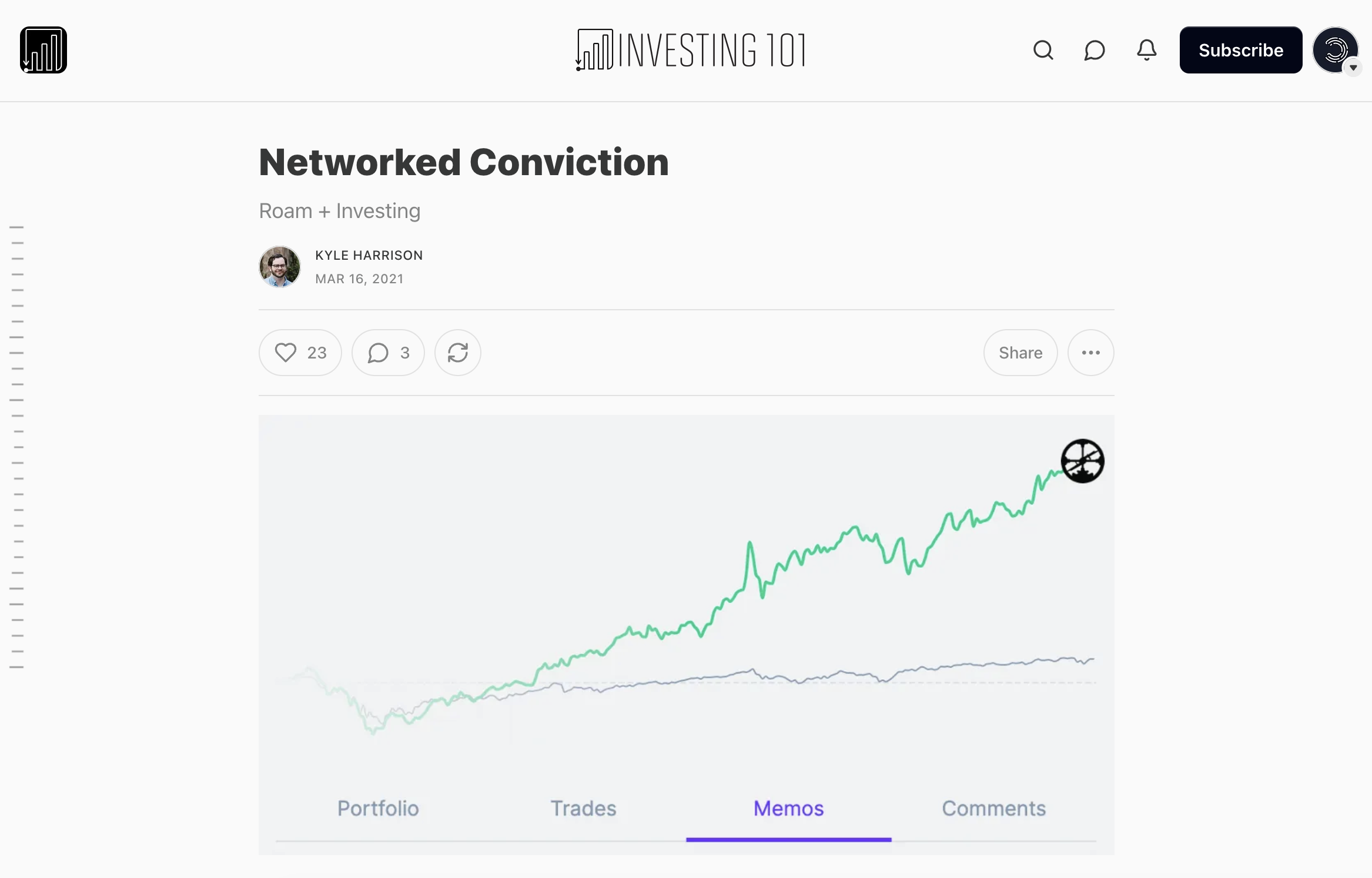This screenshot has width=1372, height=878.
Task: Check notifications via the bell icon
Action: (x=1146, y=50)
